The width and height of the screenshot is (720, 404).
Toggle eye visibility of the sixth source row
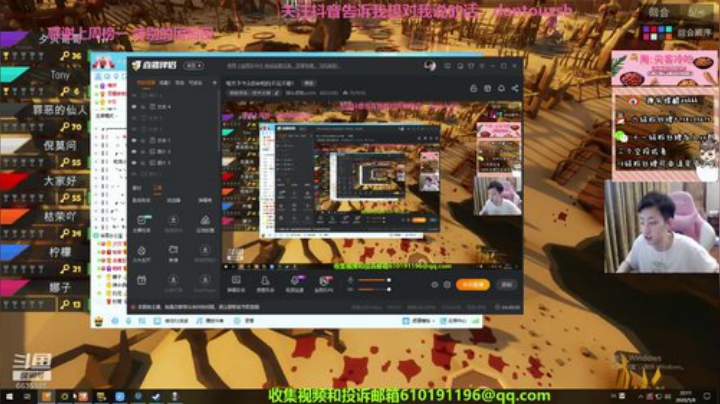pos(134,152)
